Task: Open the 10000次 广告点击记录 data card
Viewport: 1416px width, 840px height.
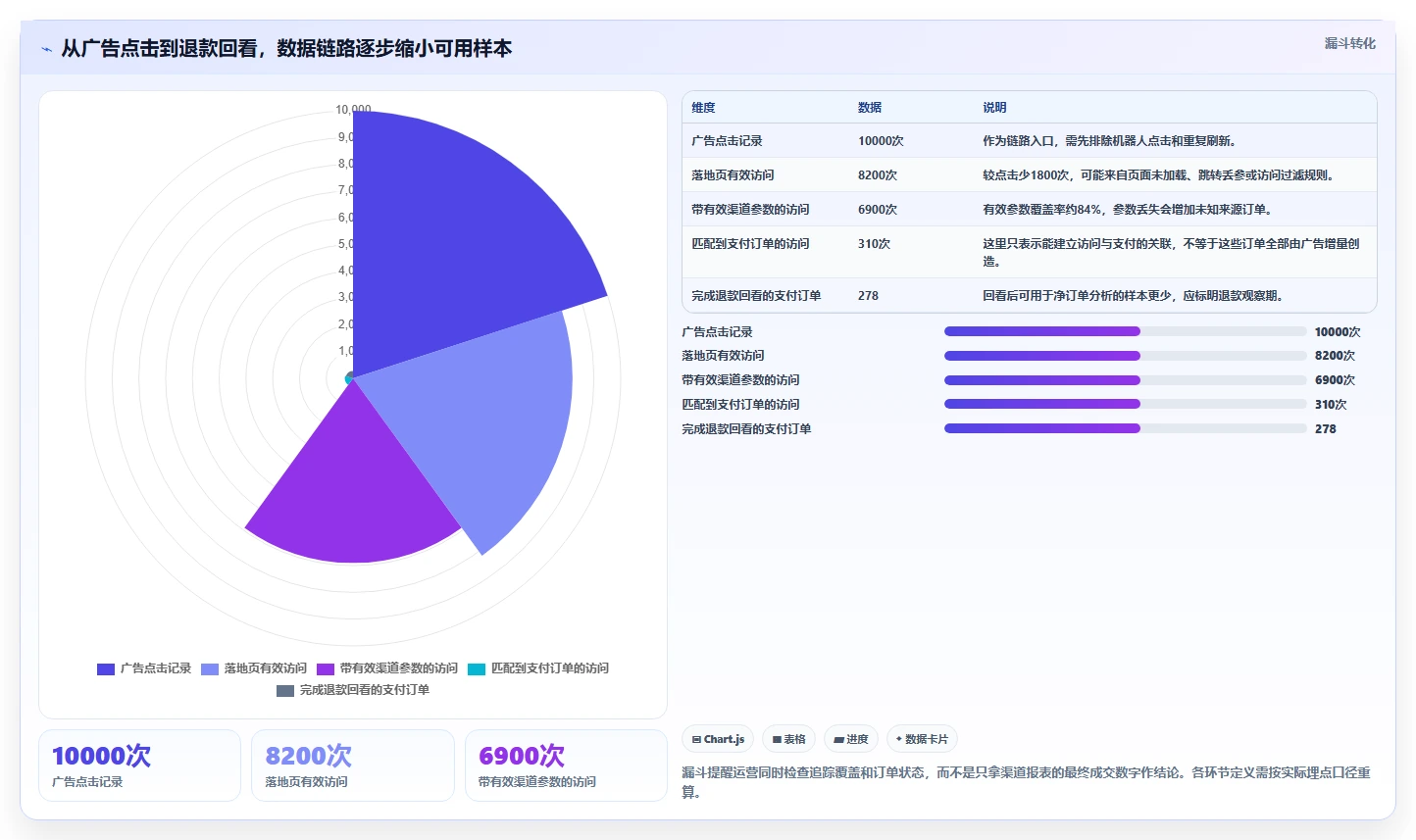Action: coord(139,766)
